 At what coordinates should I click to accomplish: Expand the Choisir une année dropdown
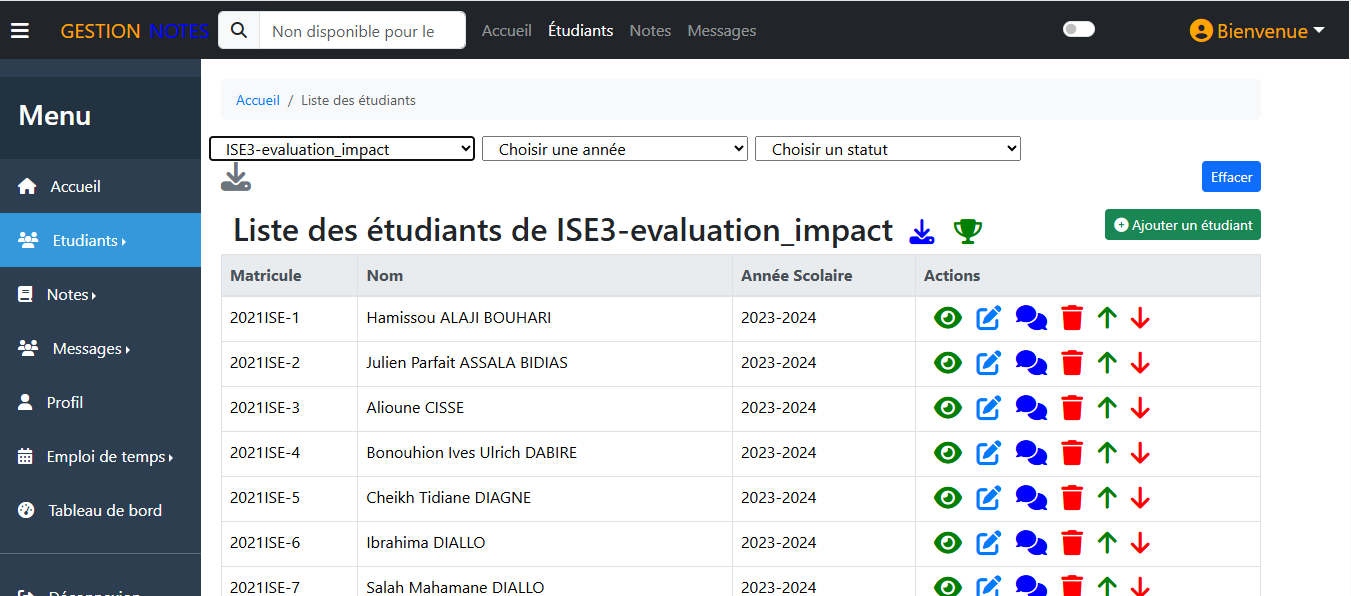(x=614, y=148)
